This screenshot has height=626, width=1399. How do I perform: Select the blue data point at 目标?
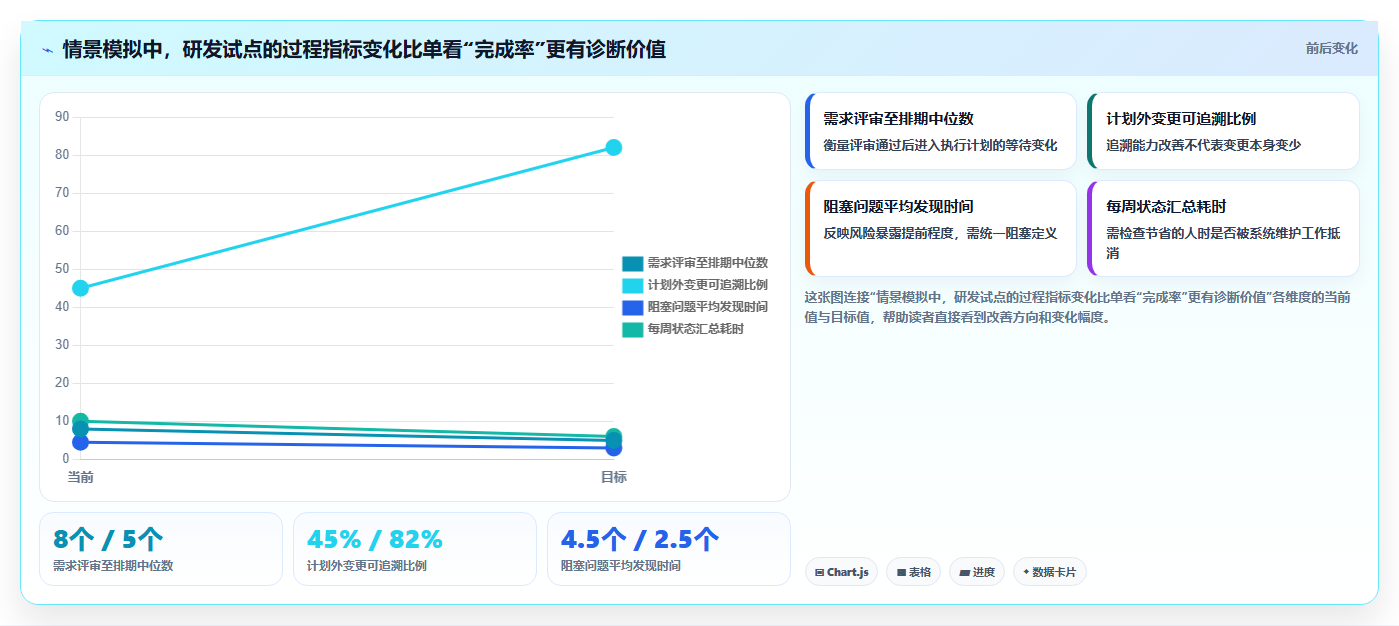[614, 448]
